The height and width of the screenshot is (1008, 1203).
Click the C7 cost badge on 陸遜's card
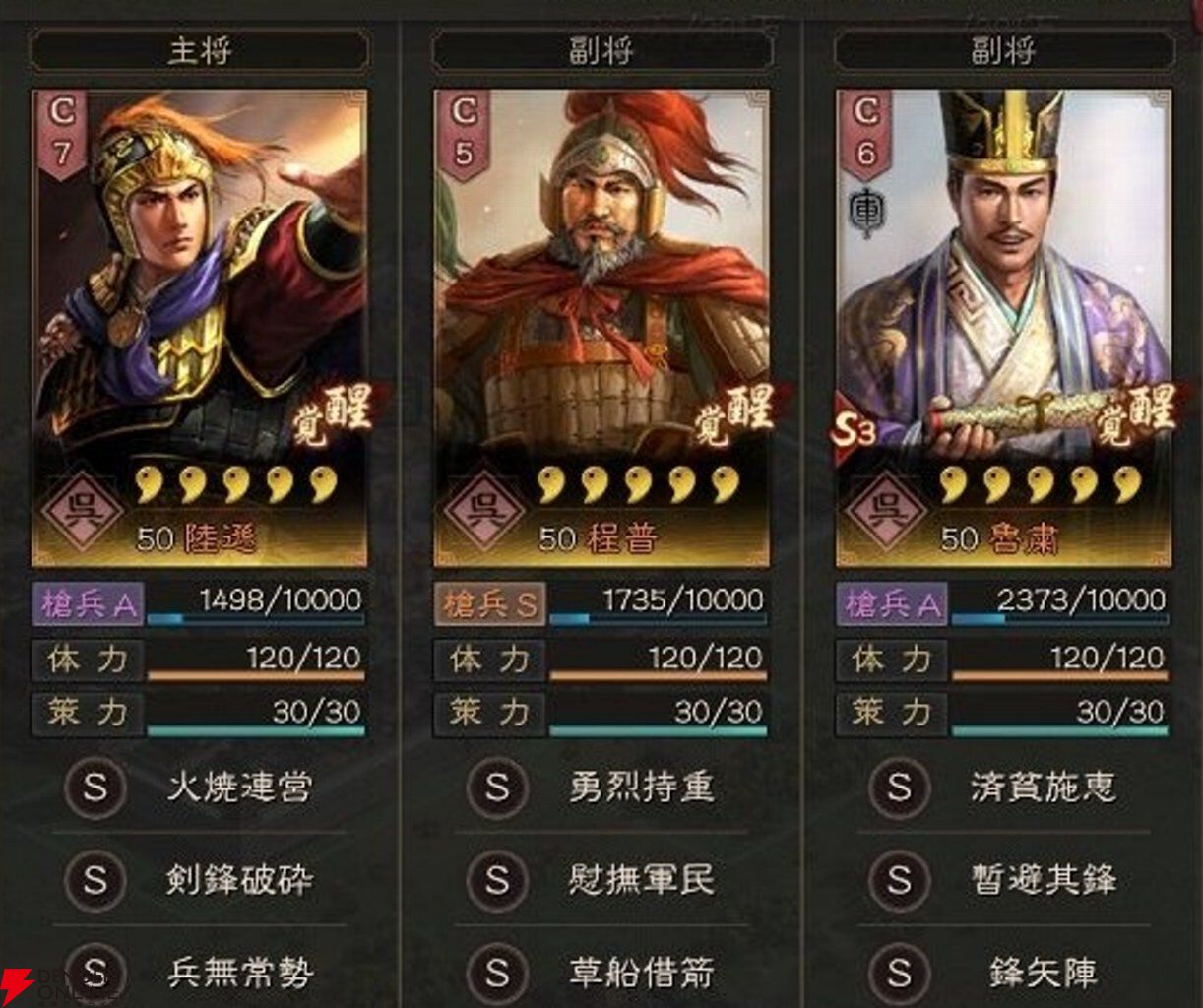coord(62,134)
